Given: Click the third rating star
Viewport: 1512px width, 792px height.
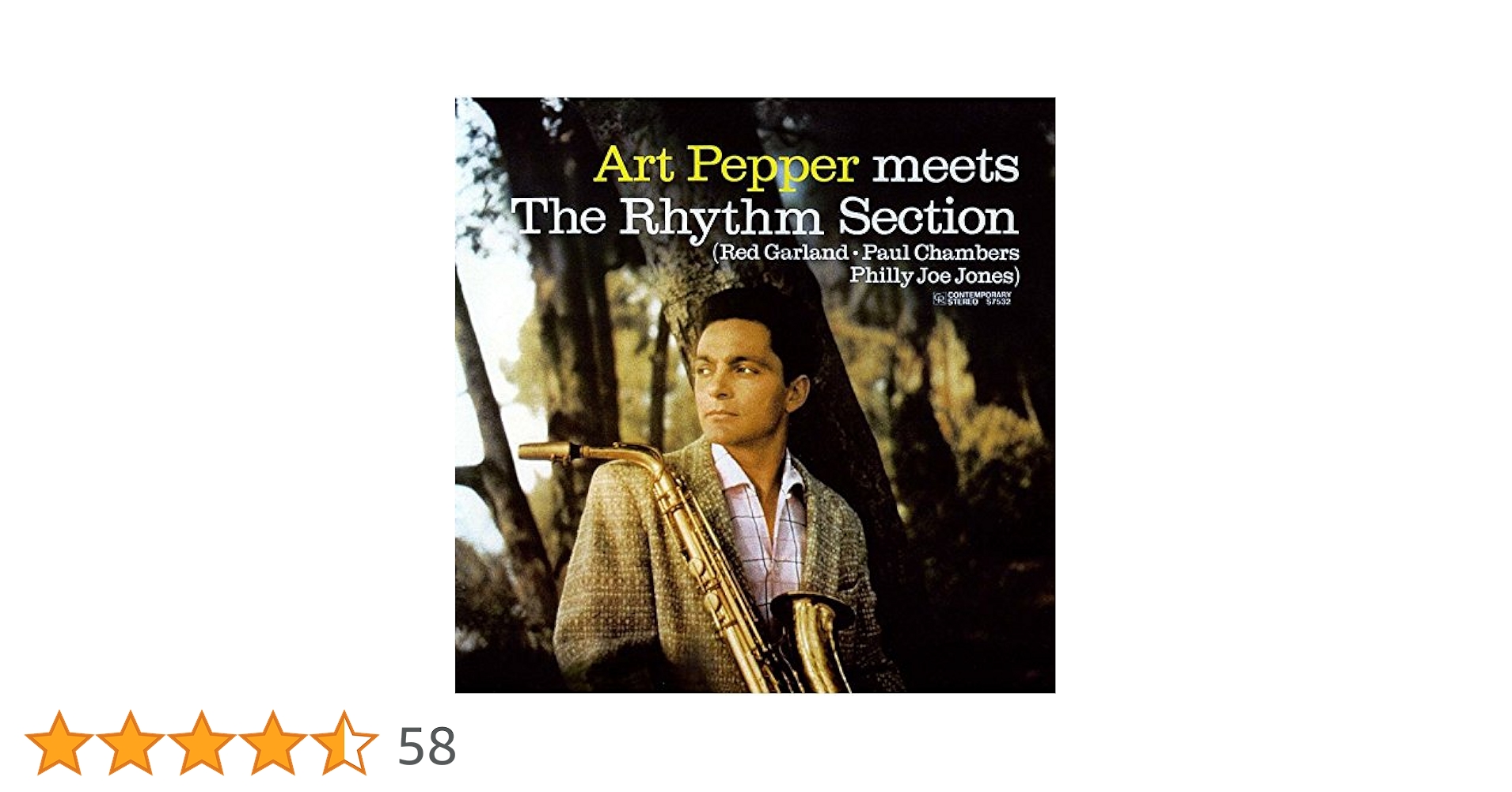Looking at the screenshot, I should click(202, 743).
